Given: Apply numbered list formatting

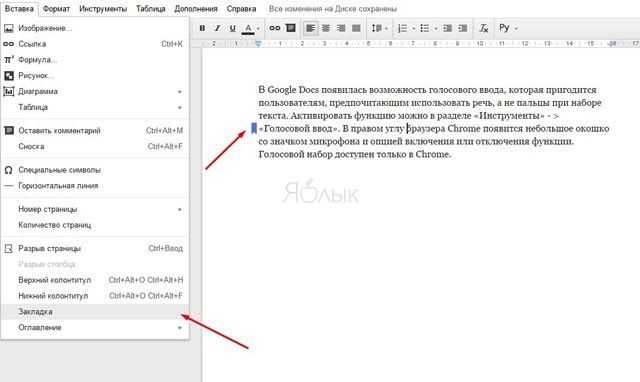Looking at the screenshot, I should tap(402, 28).
